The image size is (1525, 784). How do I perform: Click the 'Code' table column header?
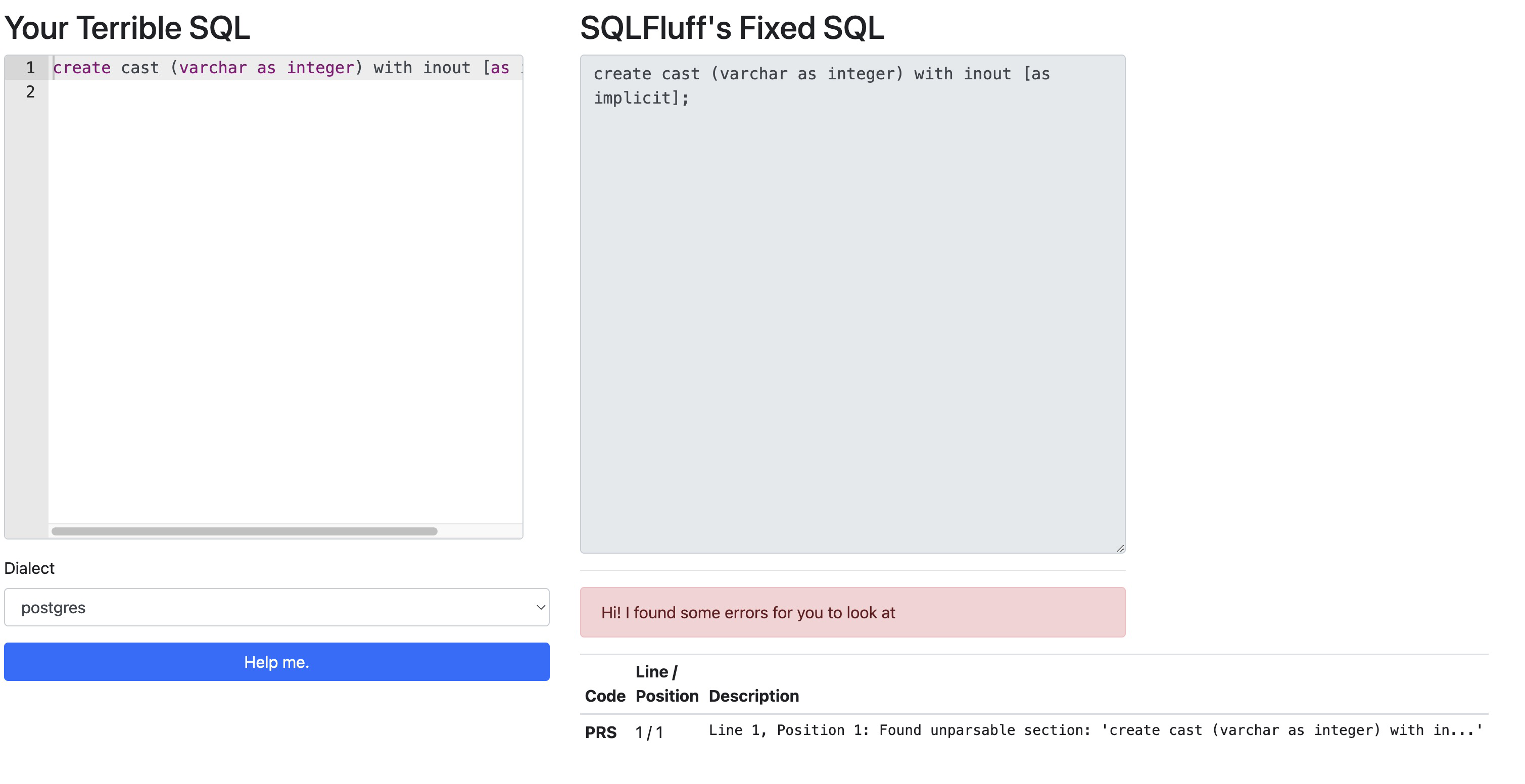pos(605,696)
